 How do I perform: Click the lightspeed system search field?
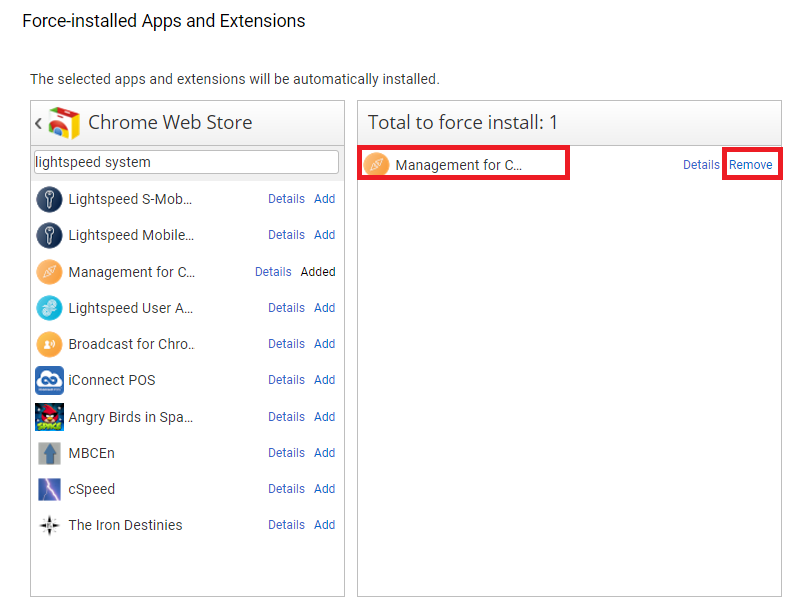click(x=186, y=162)
